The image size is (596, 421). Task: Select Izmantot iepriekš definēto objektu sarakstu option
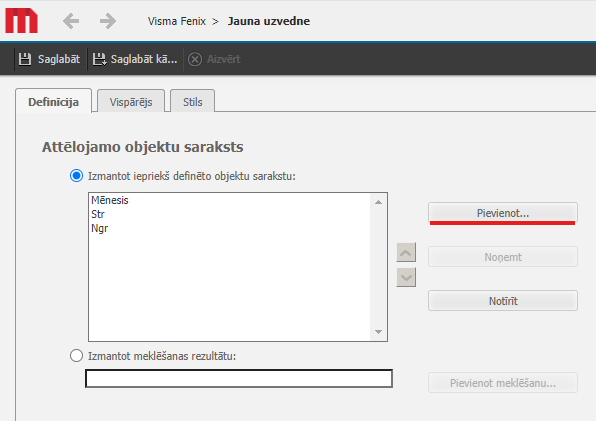point(76,176)
